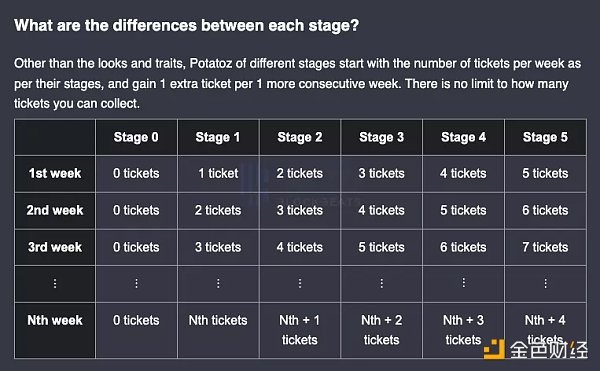Select the Stage 0 column header
Image resolution: width=600 pixels, height=371 pixels.
[x=136, y=137]
